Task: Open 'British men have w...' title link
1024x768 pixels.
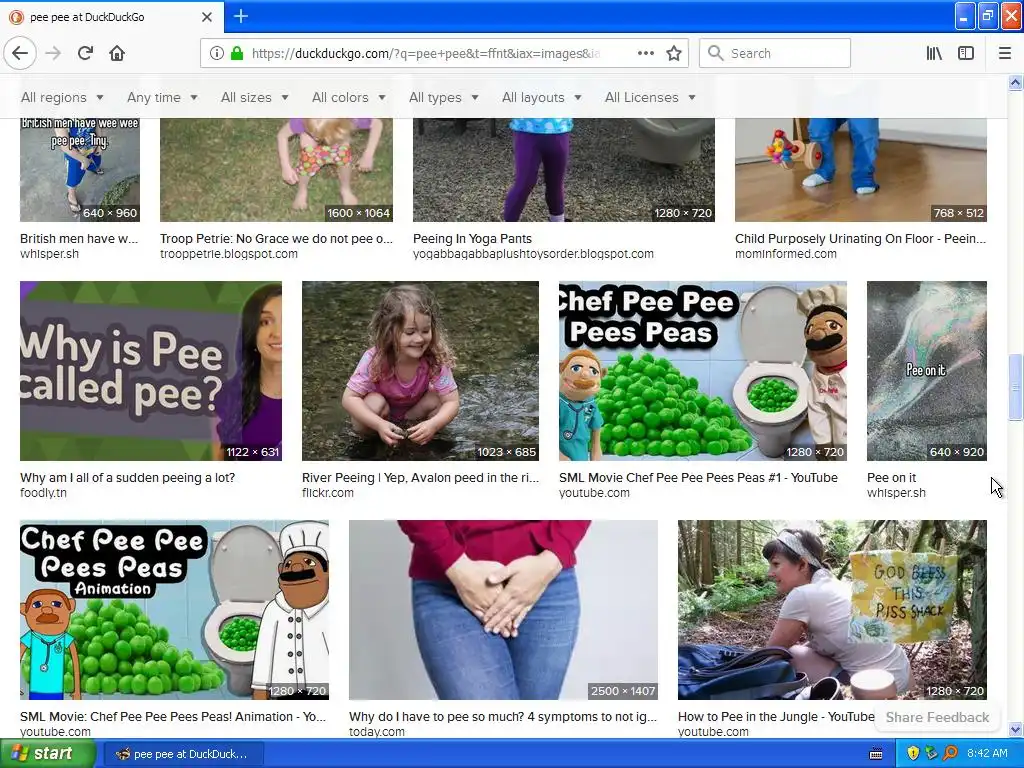Action: pyautogui.click(x=79, y=238)
